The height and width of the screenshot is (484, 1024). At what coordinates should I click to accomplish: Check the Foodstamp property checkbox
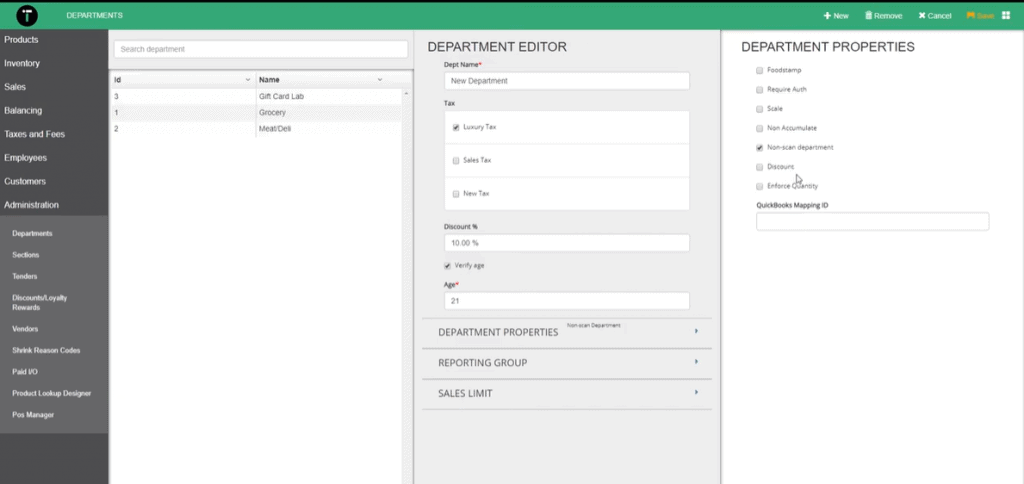[x=760, y=70]
